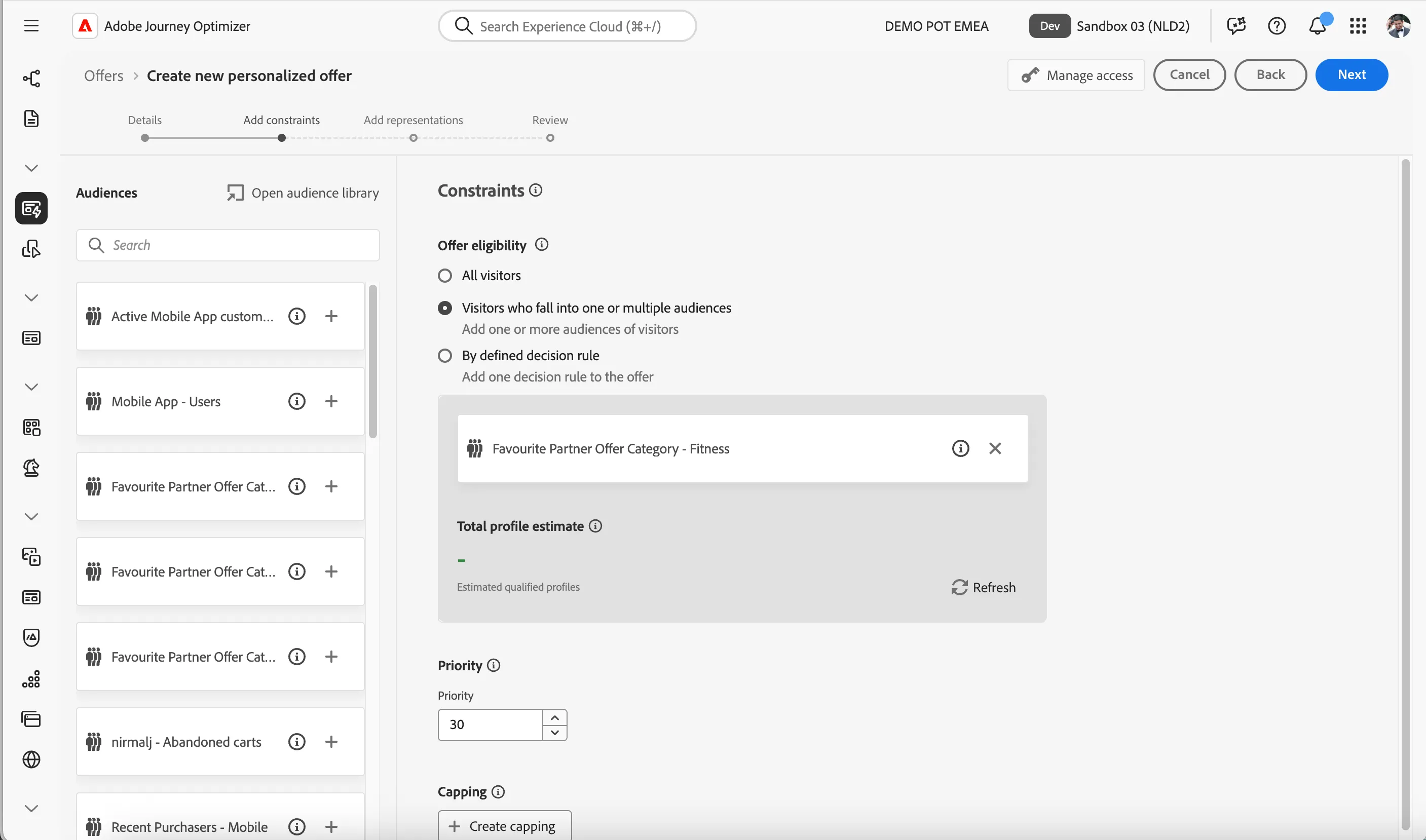Image resolution: width=1426 pixels, height=840 pixels.
Task: Click Create capping button
Action: [504, 826]
